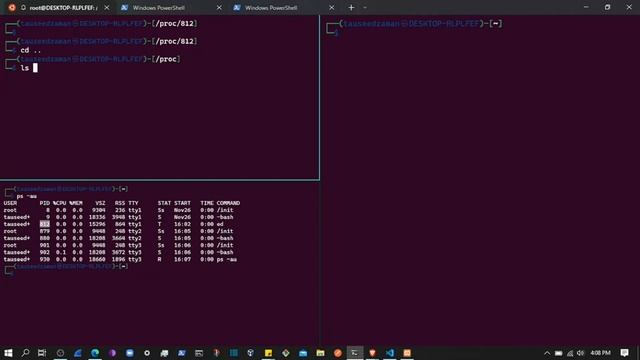This screenshot has height=360, width=640.
Task: Open the Windows Start menu
Action: pos(8,353)
